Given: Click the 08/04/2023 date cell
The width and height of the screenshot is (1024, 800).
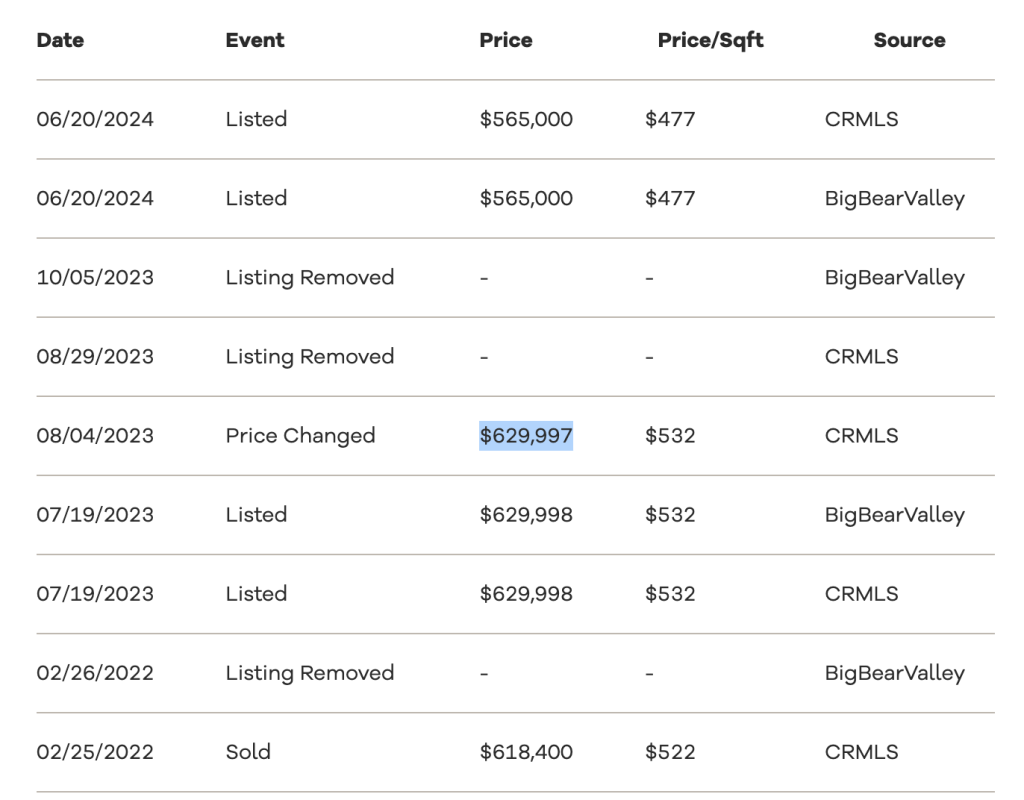Looking at the screenshot, I should 95,436.
